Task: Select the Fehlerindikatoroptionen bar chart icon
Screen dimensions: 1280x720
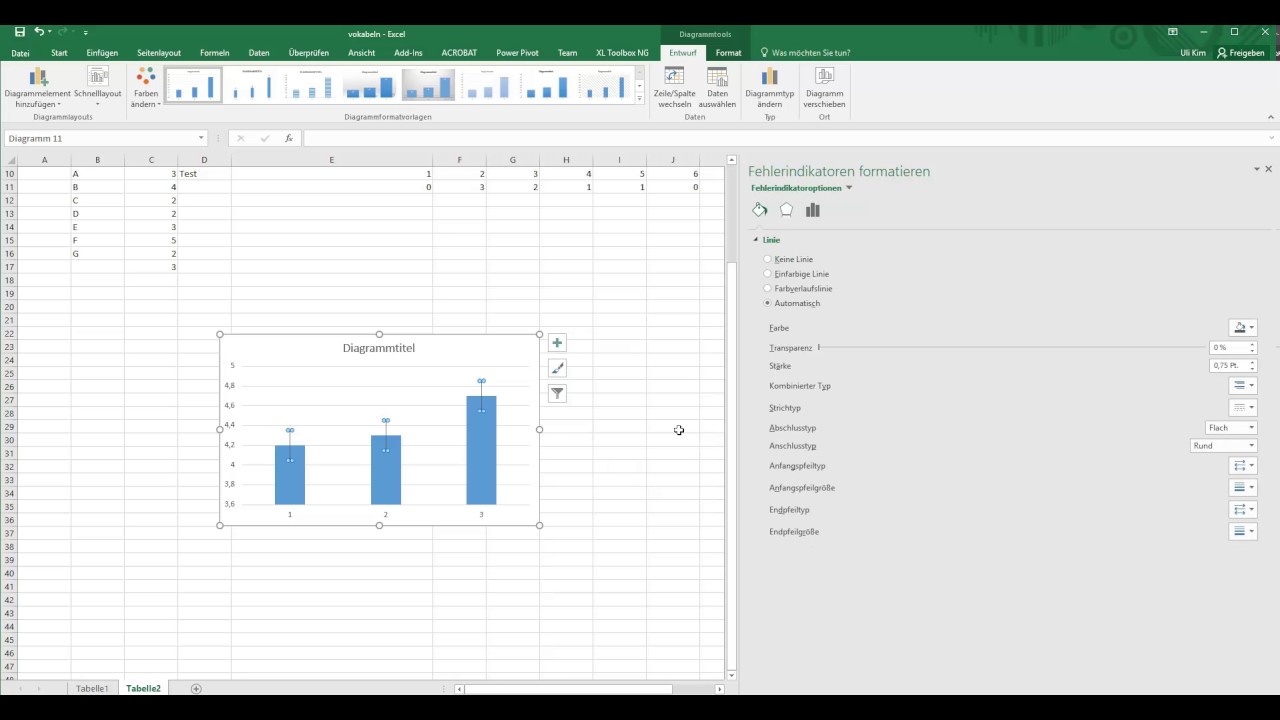Action: (812, 210)
